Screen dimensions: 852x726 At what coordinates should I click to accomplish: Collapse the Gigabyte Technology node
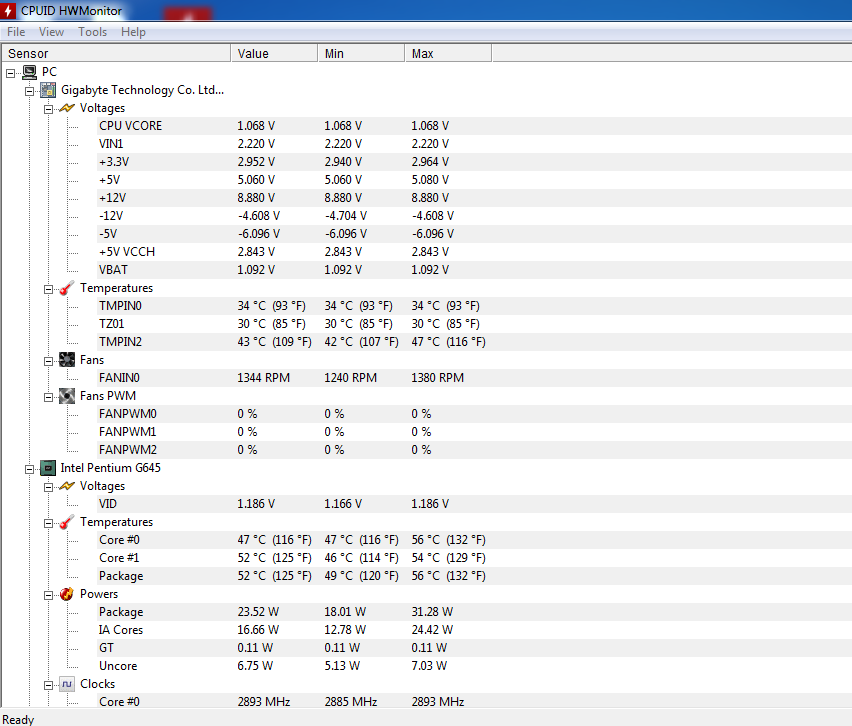[x=29, y=91]
